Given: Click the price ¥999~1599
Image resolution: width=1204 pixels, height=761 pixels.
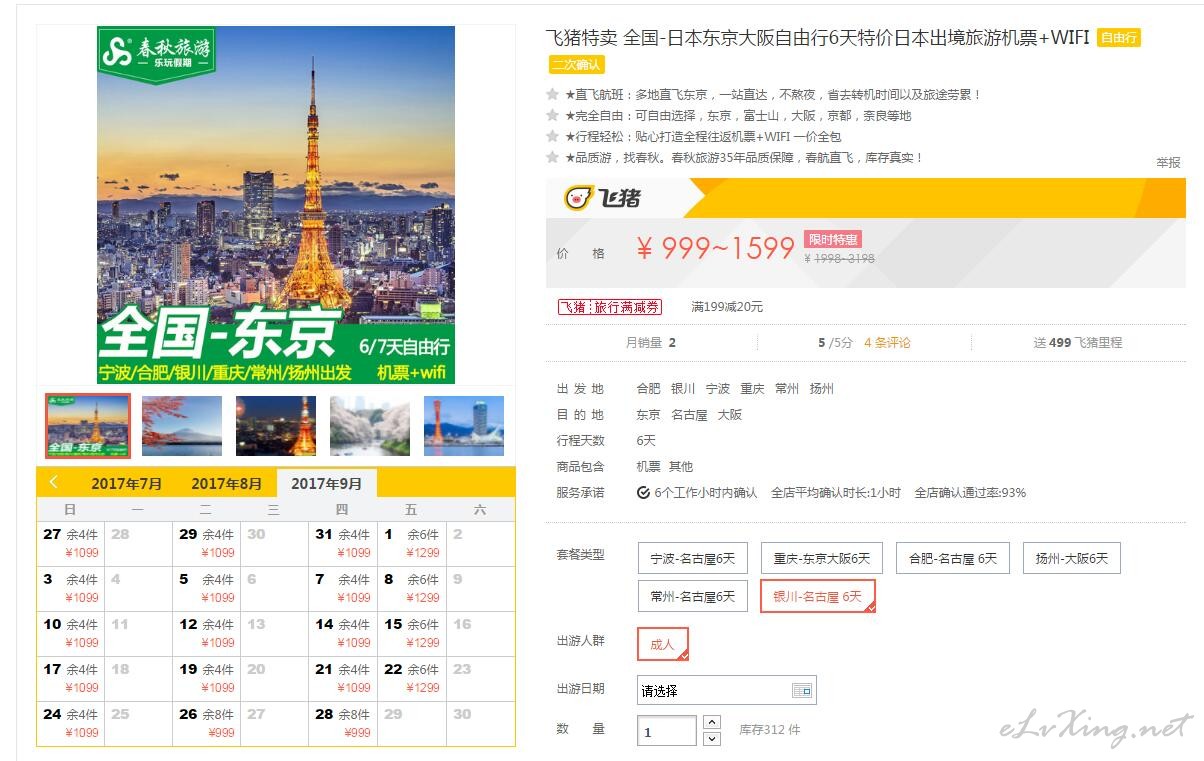Looking at the screenshot, I should 715,248.
